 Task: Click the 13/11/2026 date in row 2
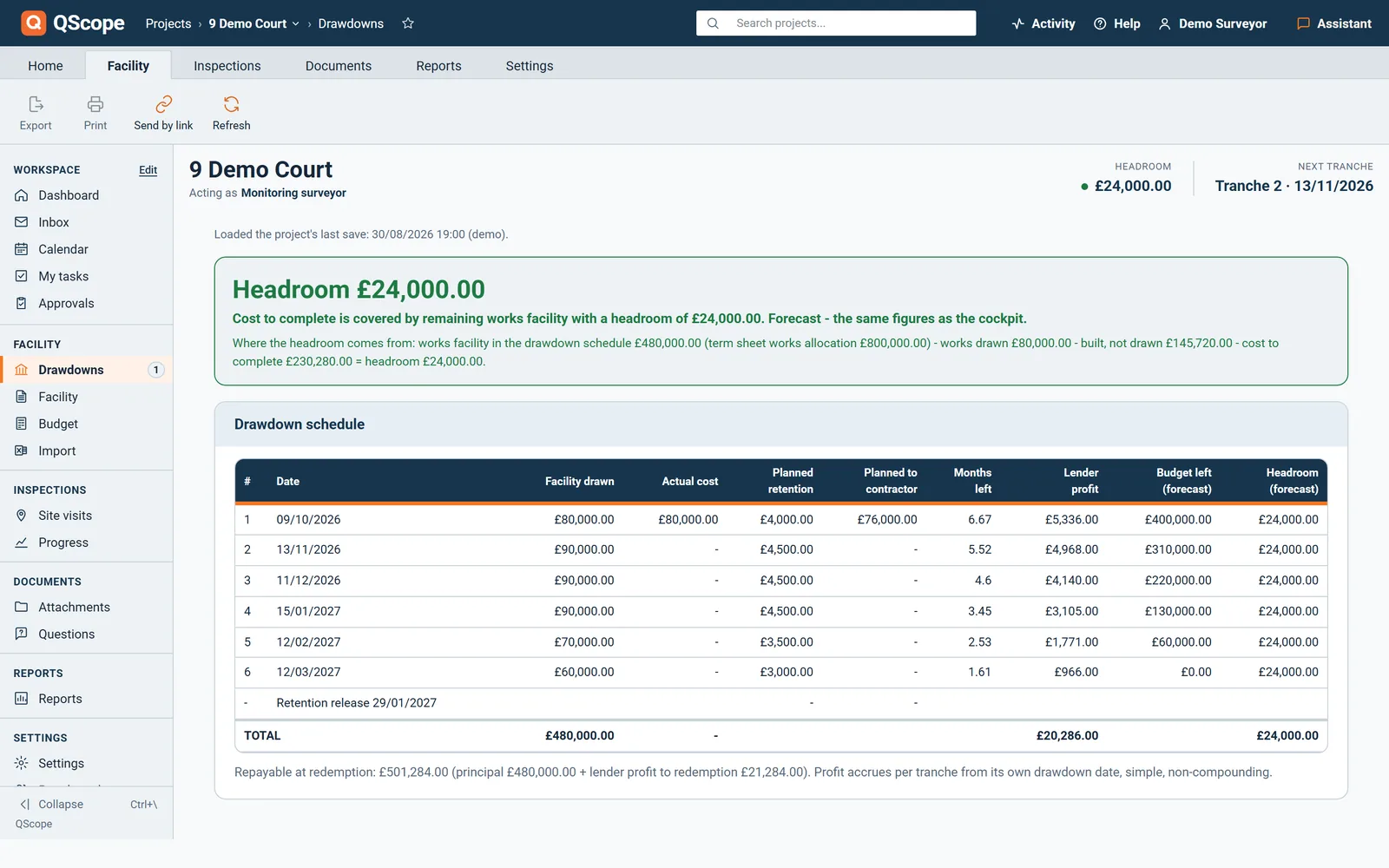[x=308, y=549]
